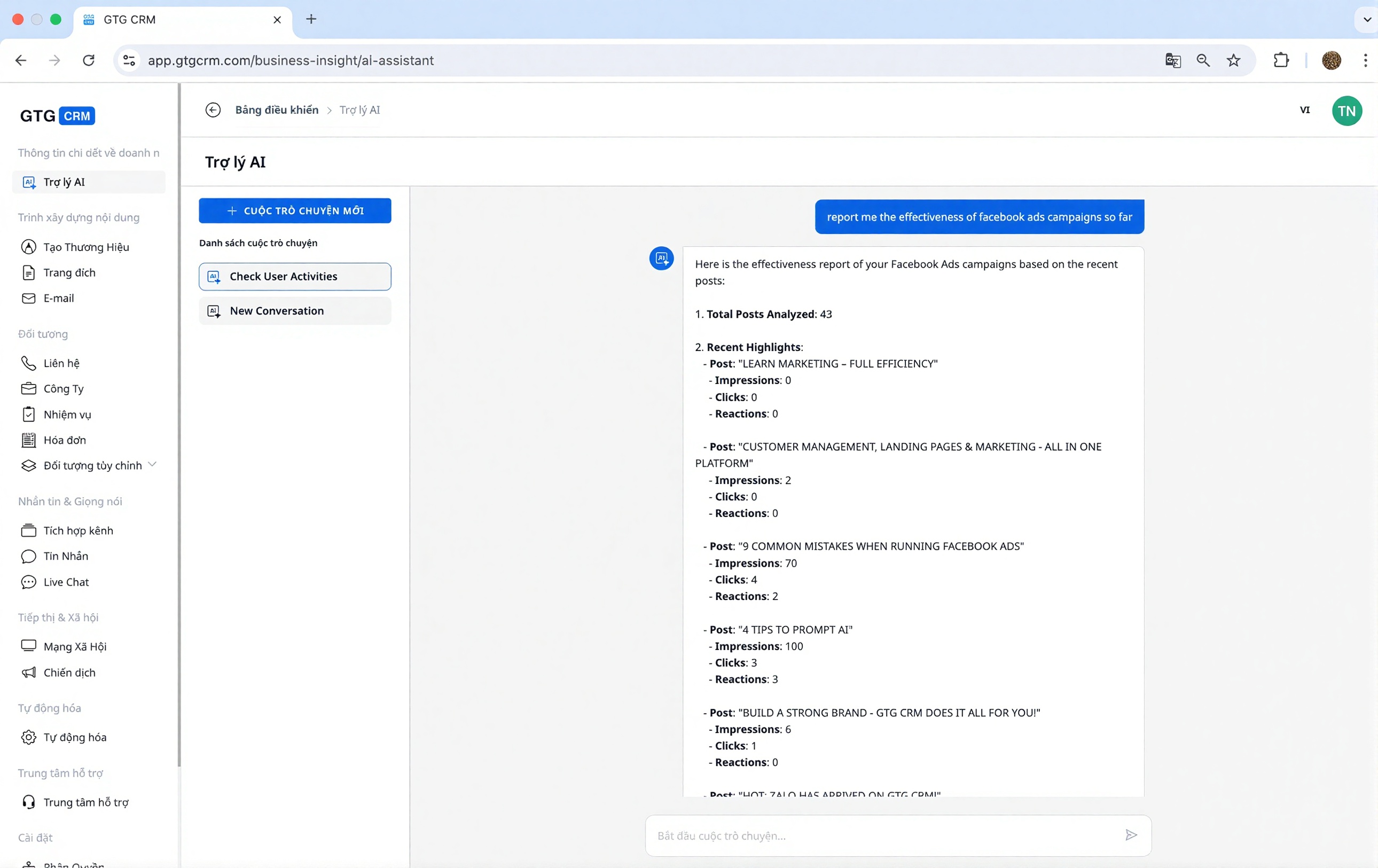Open Tự động hóa automation settings
1378x868 pixels.
point(74,737)
